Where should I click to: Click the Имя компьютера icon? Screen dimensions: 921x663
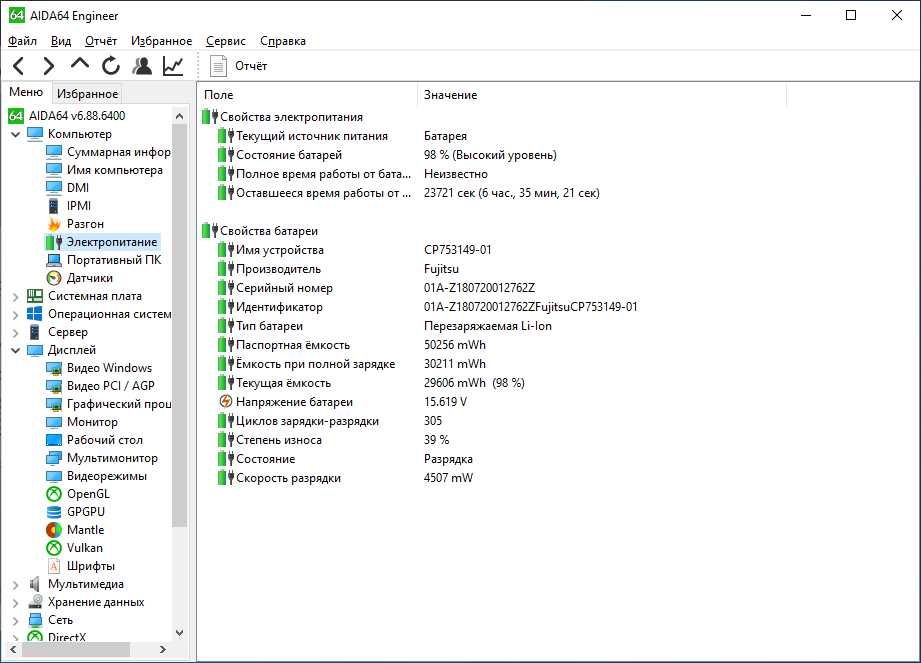pyautogui.click(x=54, y=170)
